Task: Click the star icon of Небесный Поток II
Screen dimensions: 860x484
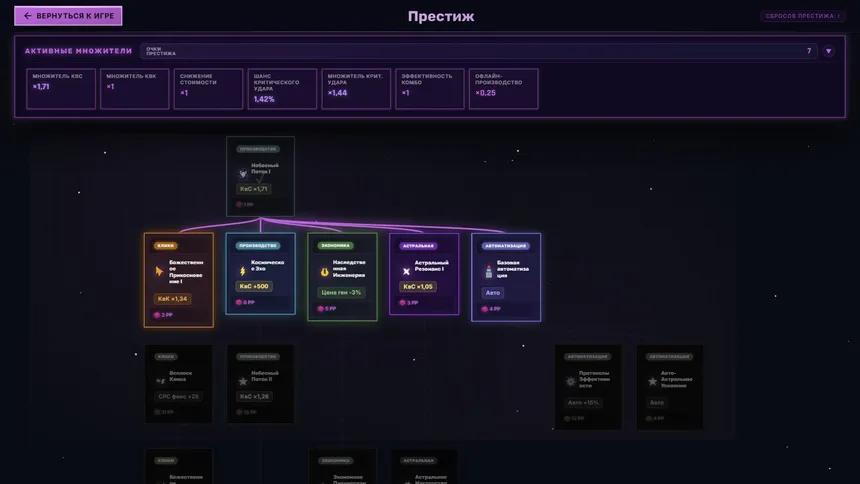Action: [x=243, y=381]
